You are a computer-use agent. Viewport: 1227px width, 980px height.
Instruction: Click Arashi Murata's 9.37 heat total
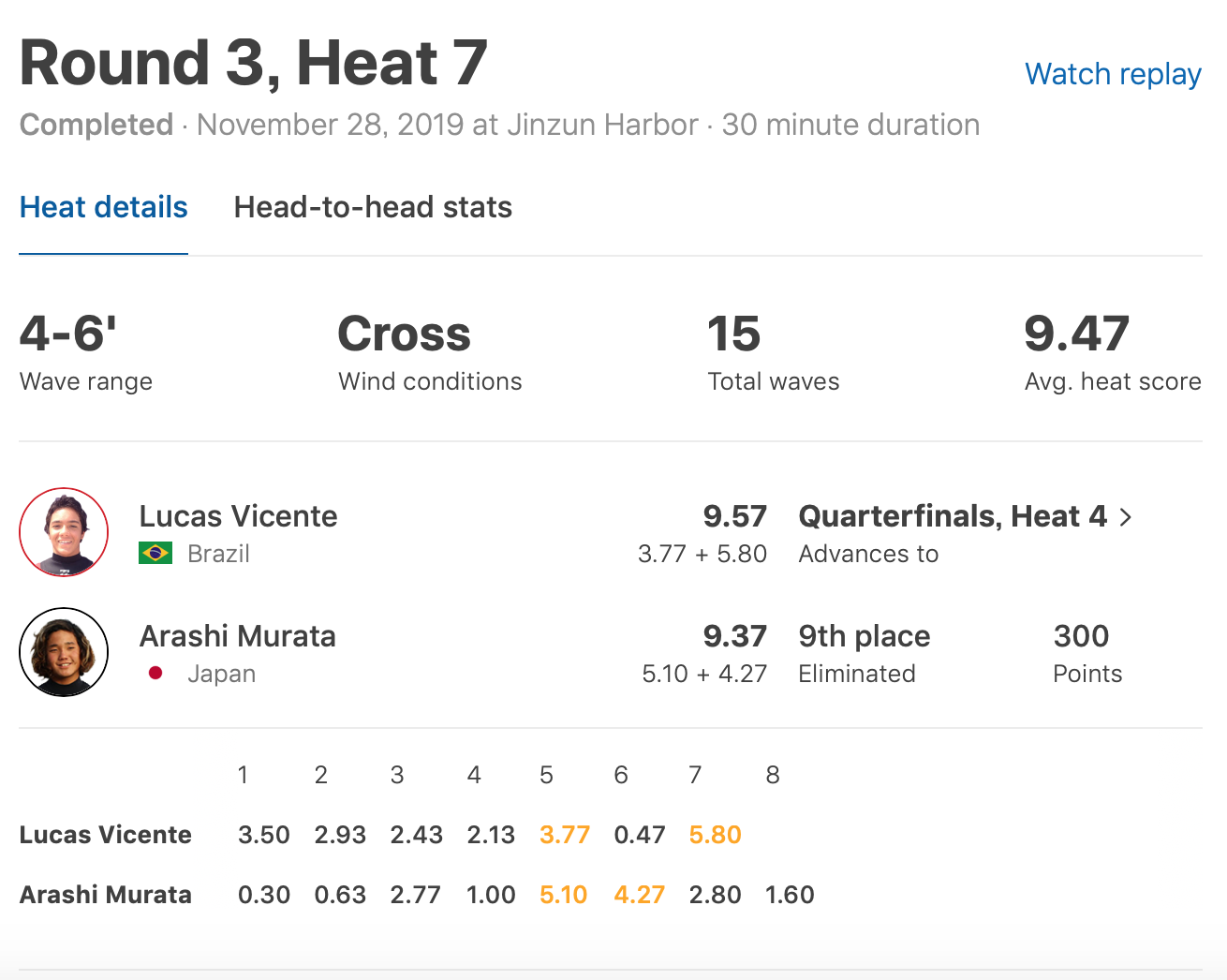(x=734, y=636)
